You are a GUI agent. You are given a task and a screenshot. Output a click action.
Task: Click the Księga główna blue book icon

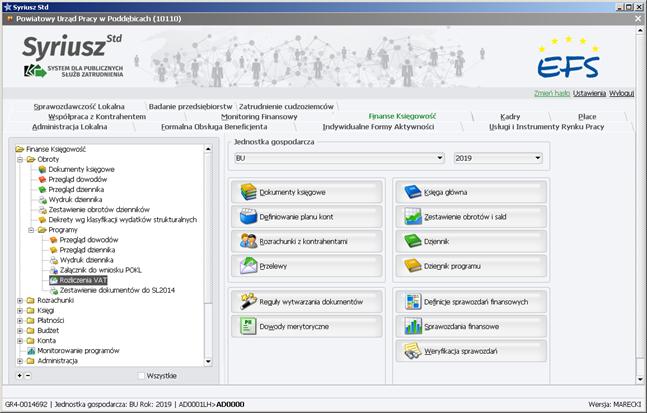pos(413,192)
